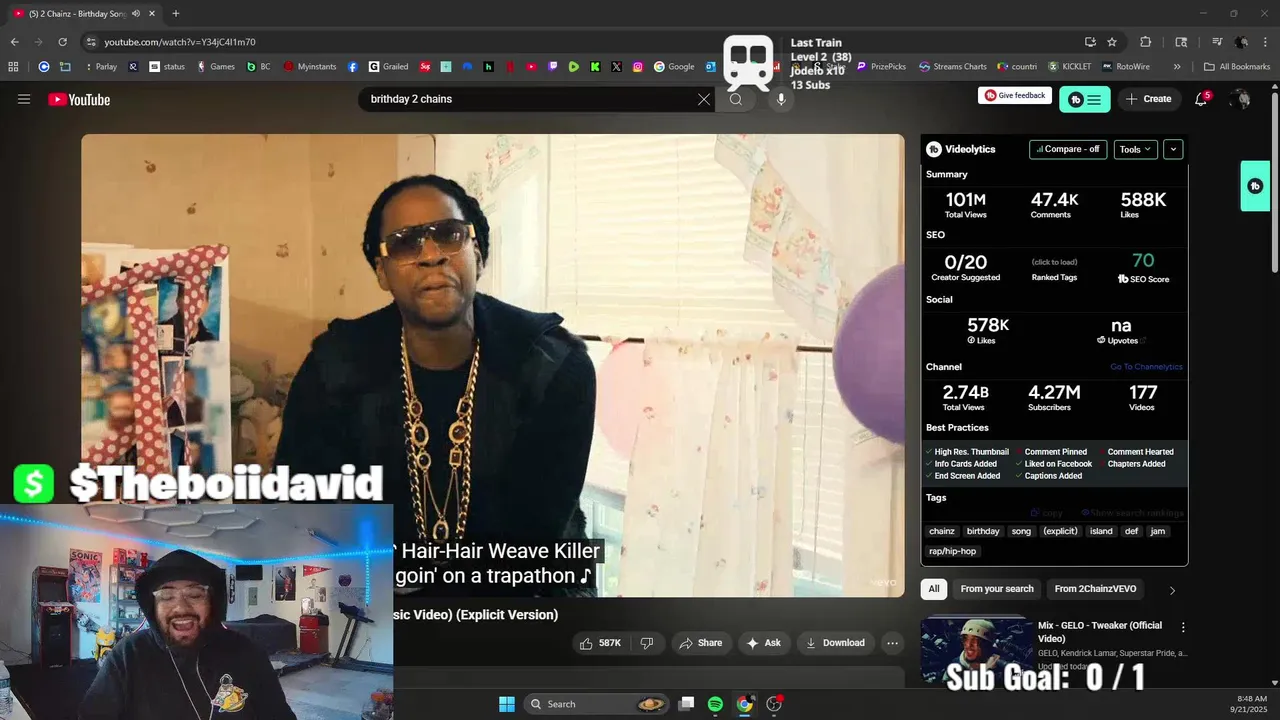Click the browser back arrow
Image resolution: width=1280 pixels, height=720 pixels.
click(x=14, y=42)
